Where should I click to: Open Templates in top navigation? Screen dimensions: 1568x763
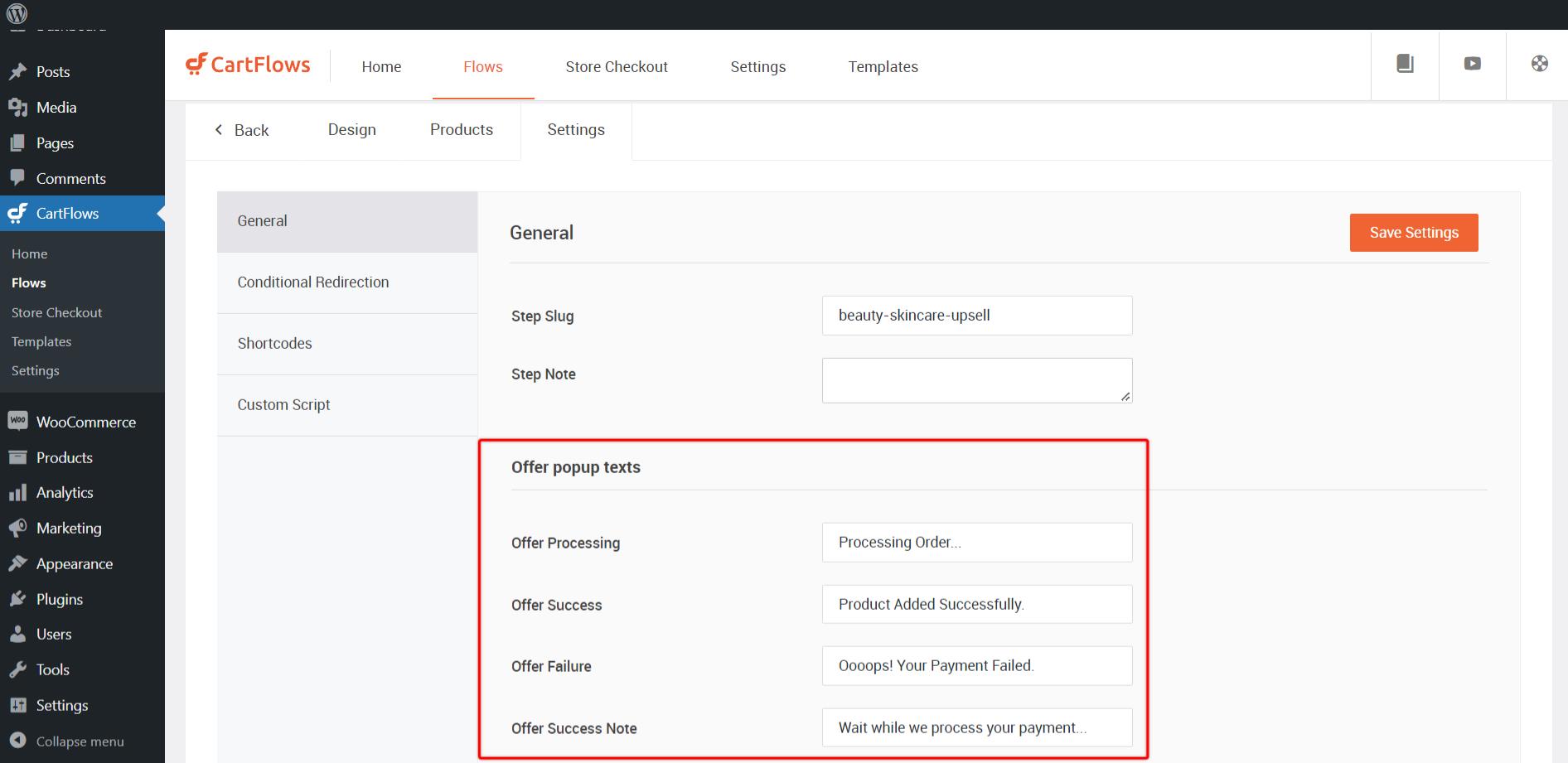click(x=883, y=67)
